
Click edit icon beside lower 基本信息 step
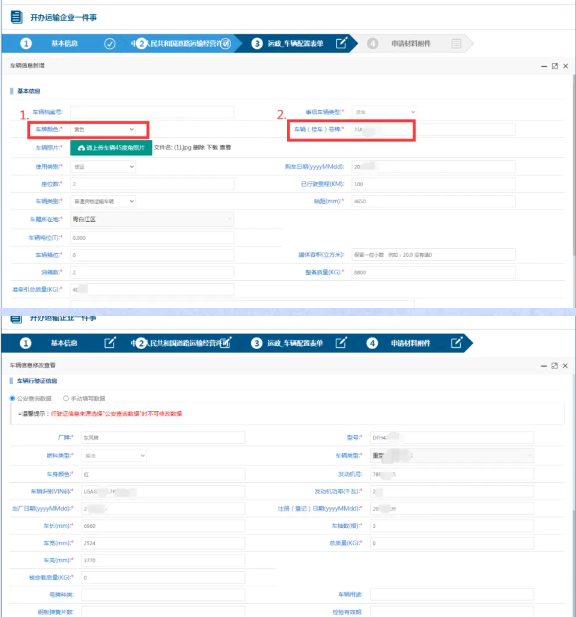tap(110, 343)
